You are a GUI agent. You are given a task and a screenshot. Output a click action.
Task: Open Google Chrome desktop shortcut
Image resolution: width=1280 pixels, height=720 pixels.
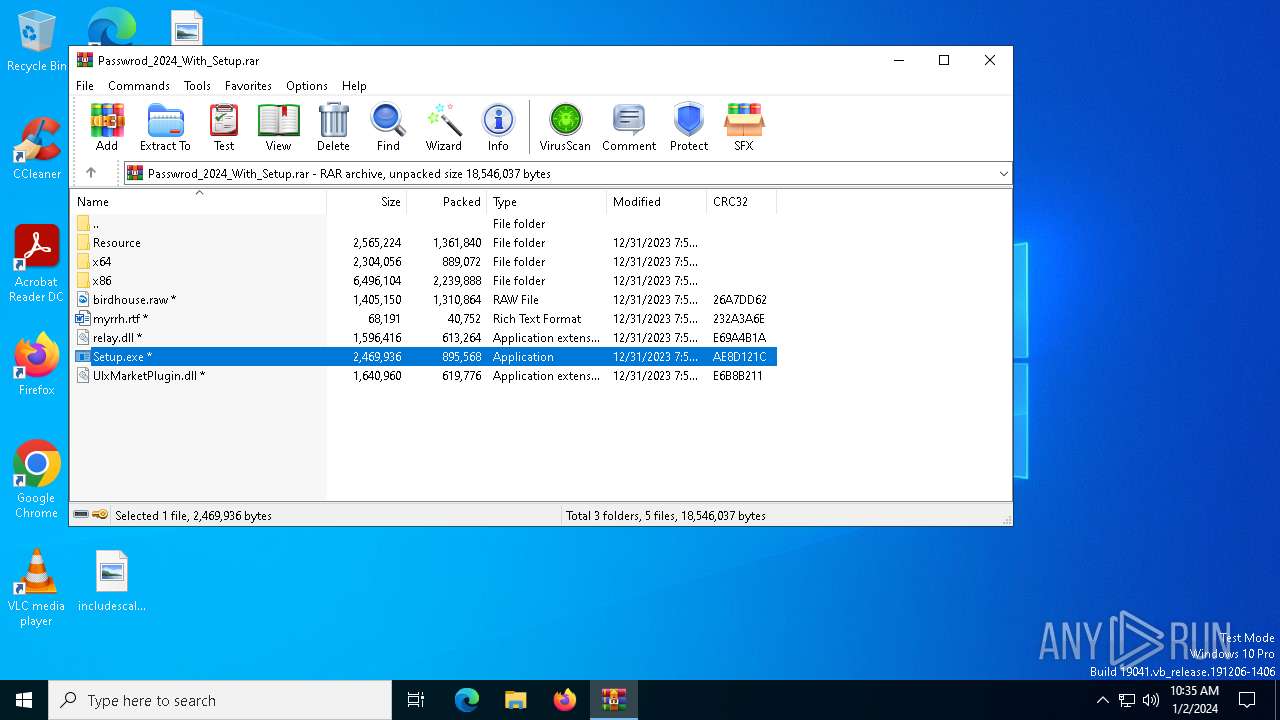[37, 479]
